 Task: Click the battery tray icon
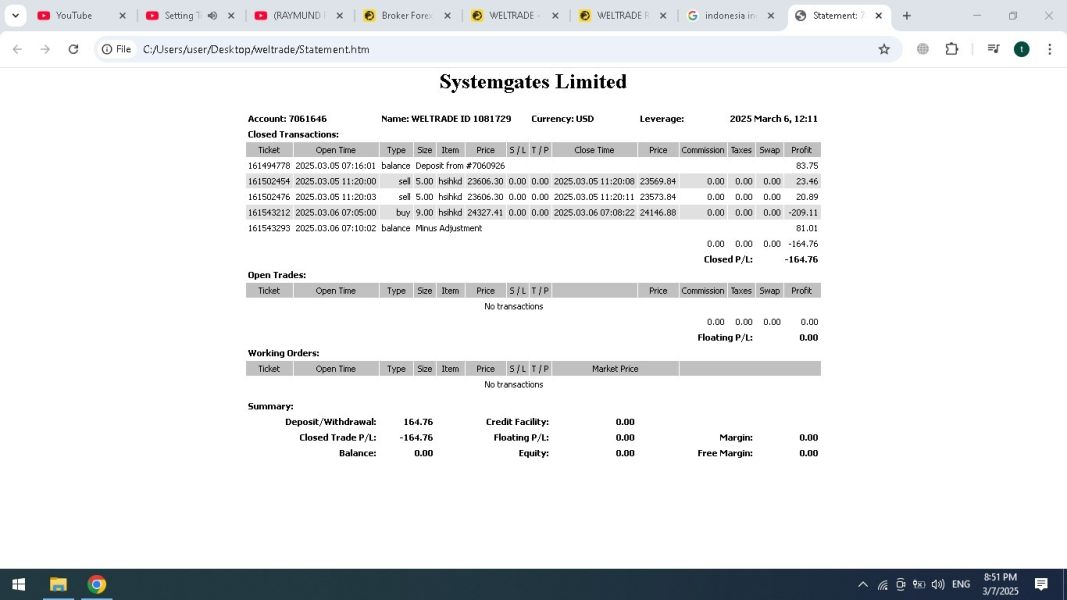[919, 584]
